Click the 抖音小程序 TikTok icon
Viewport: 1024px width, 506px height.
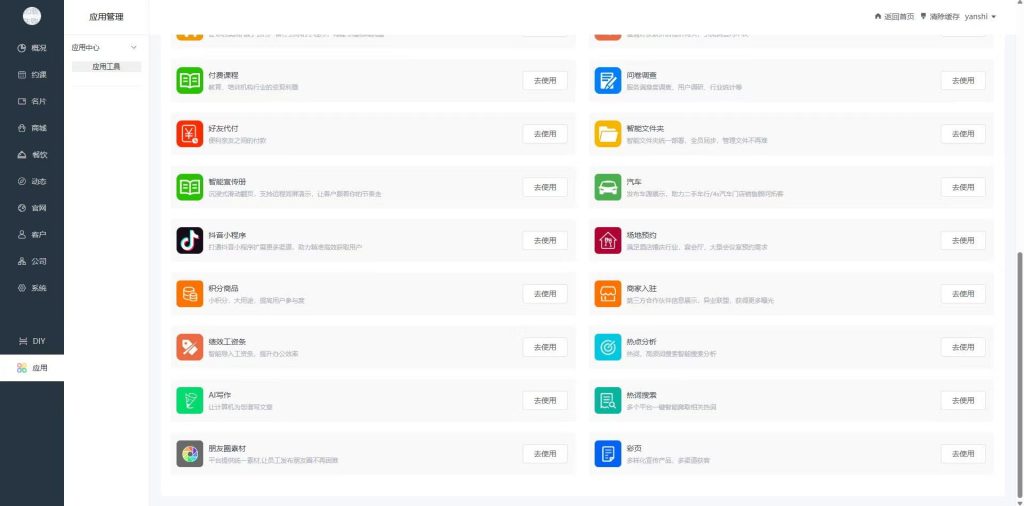189,240
